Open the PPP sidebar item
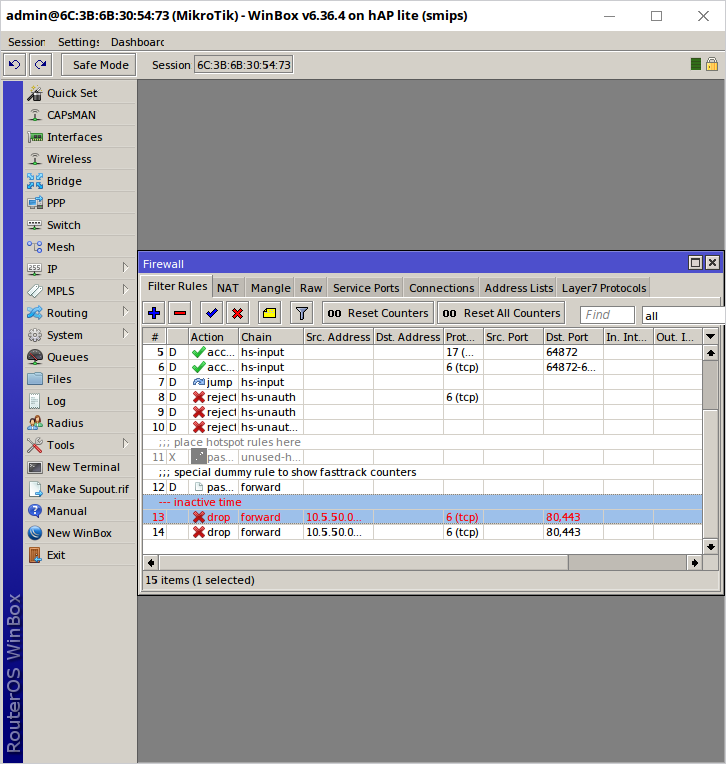 (x=80, y=203)
